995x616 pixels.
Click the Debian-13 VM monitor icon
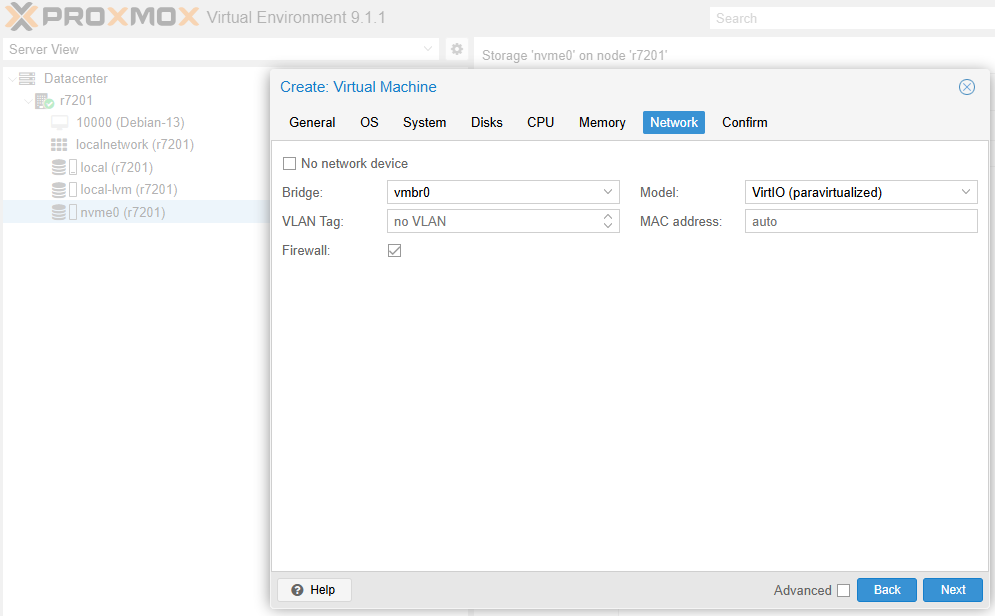(x=60, y=122)
